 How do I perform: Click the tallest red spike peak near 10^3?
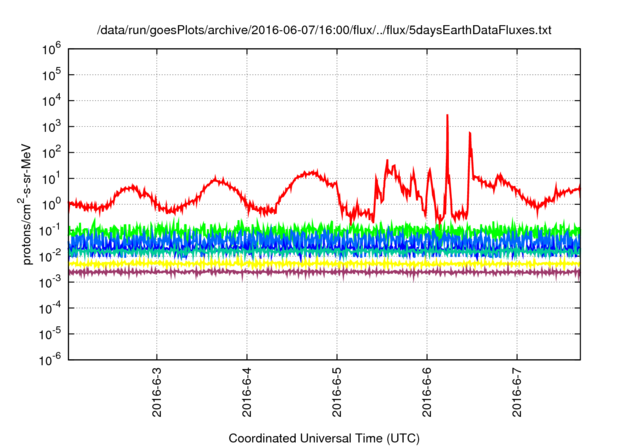pos(447,116)
